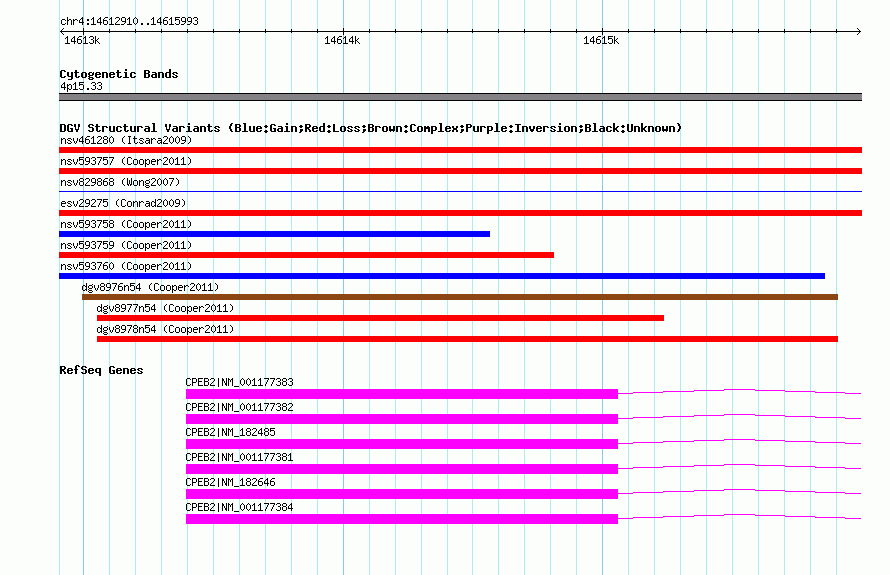Select the red nsv461280 loss variant bar
890x575 pixels.
tap(460, 150)
